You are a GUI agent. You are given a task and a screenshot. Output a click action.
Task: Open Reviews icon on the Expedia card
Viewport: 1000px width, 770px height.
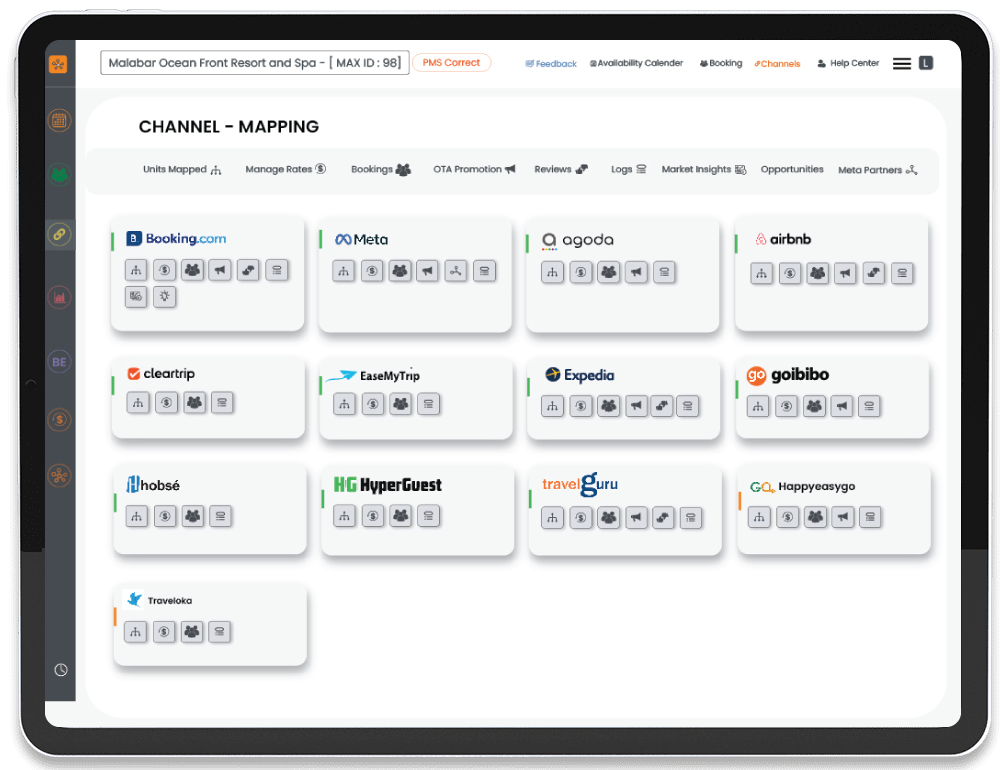(x=661, y=406)
